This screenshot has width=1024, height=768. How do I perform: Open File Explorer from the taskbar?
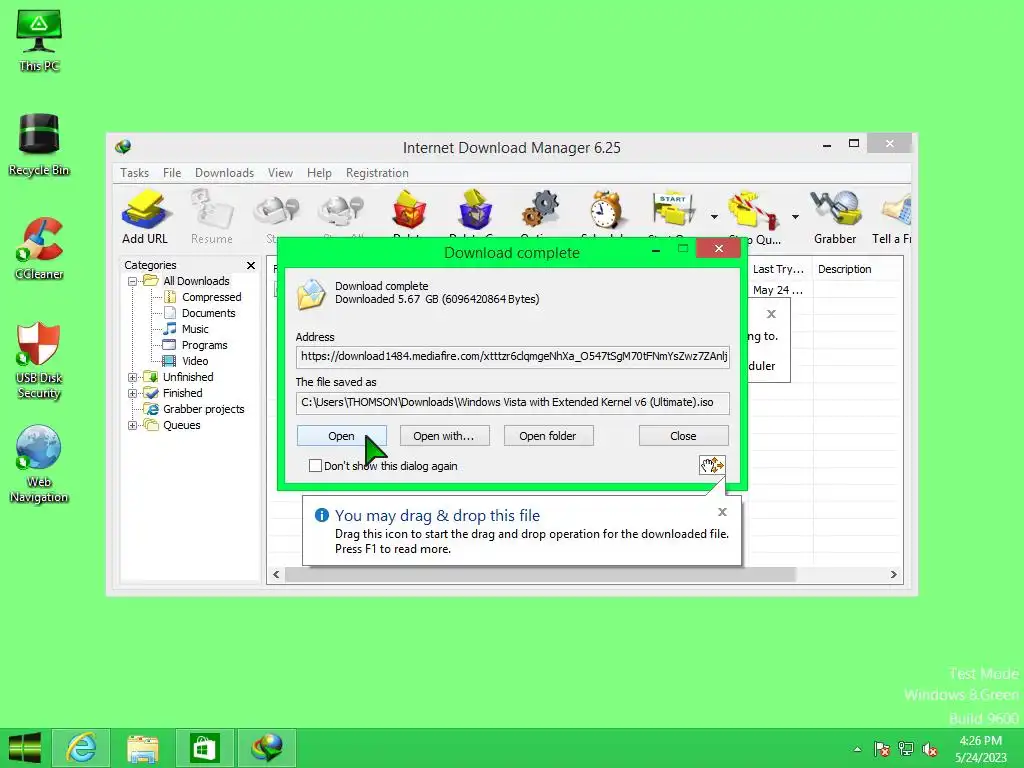click(142, 748)
